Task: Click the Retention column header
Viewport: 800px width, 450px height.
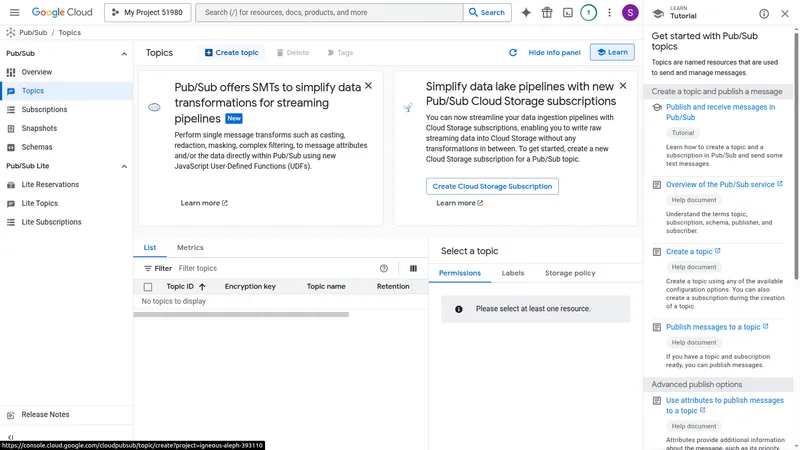Action: click(393, 287)
